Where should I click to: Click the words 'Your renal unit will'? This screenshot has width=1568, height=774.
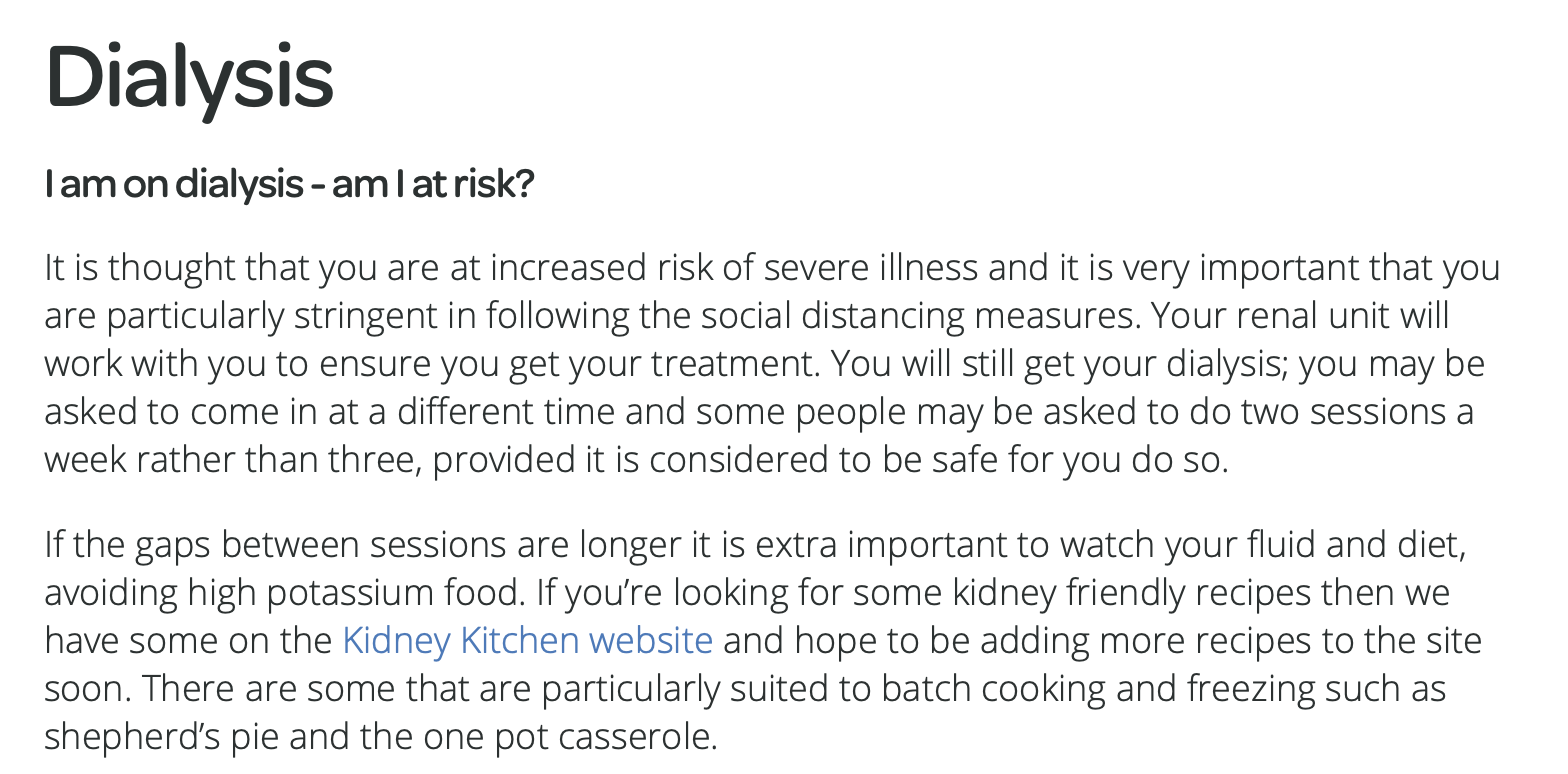click(x=1300, y=317)
